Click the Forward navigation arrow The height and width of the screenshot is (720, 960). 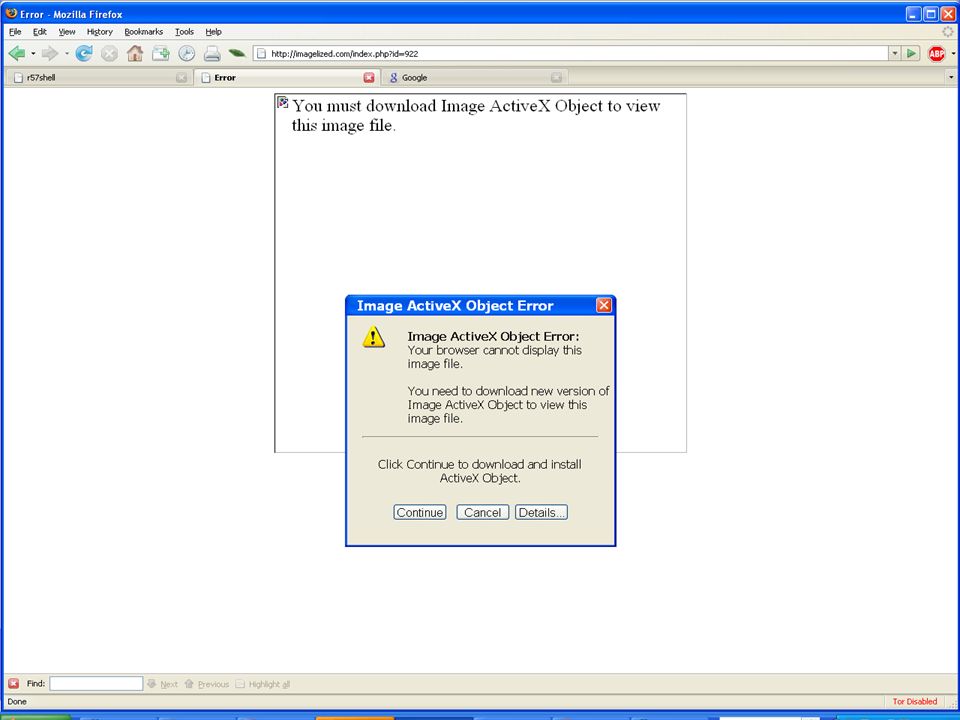click(x=50, y=54)
